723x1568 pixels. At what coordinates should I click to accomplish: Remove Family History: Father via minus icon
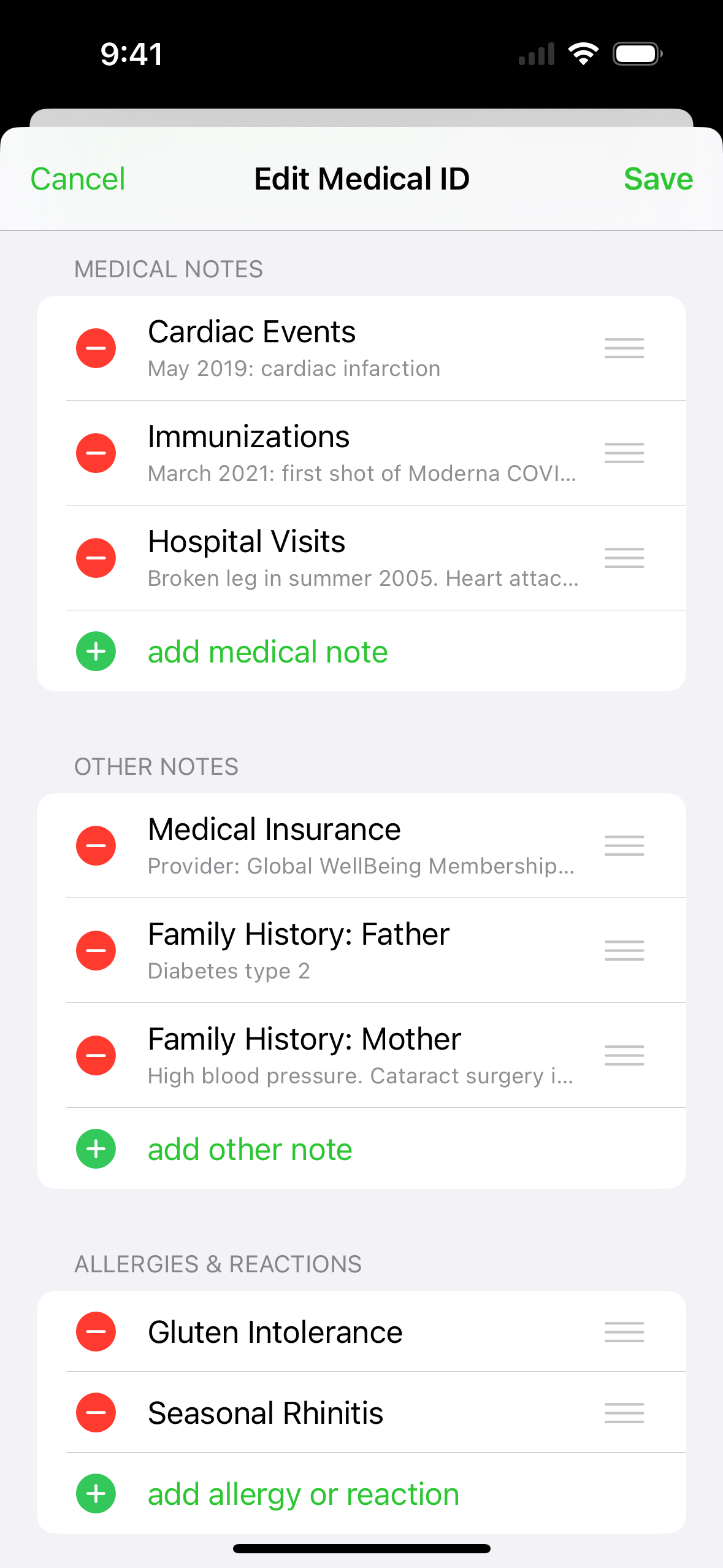(x=96, y=951)
